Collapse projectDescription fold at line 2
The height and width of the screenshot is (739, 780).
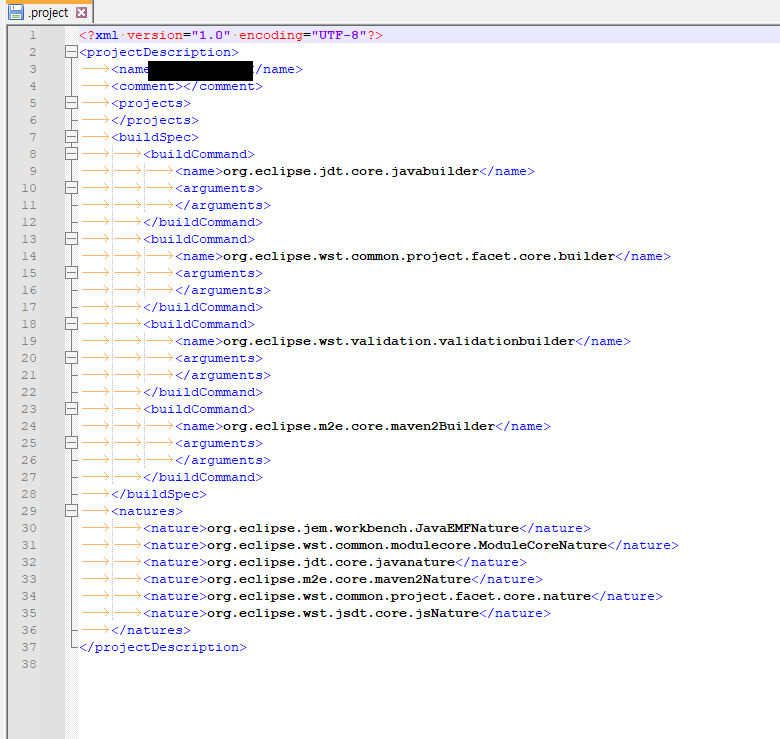72,52
